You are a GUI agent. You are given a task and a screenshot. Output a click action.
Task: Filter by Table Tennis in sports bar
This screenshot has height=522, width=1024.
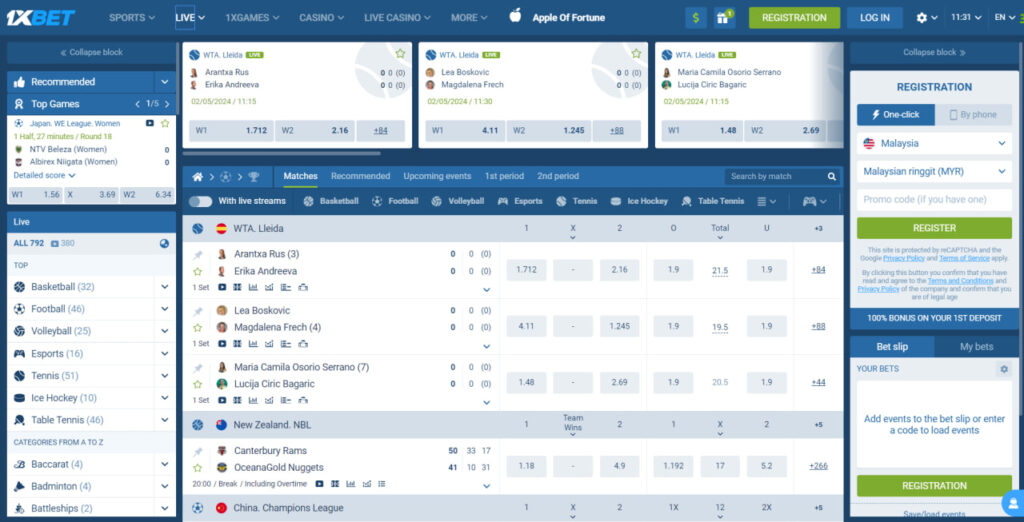click(x=712, y=201)
